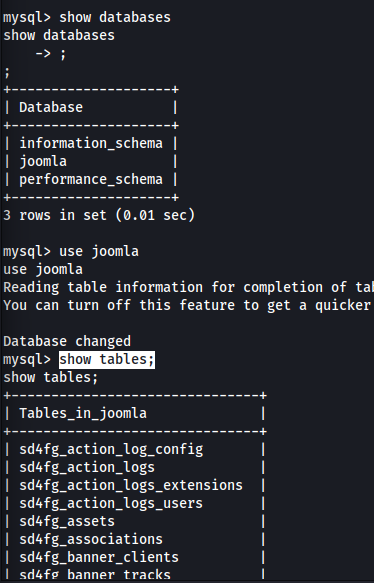Select the performance_schema database row
Viewport: 374px width, 583px height.
(x=91, y=180)
